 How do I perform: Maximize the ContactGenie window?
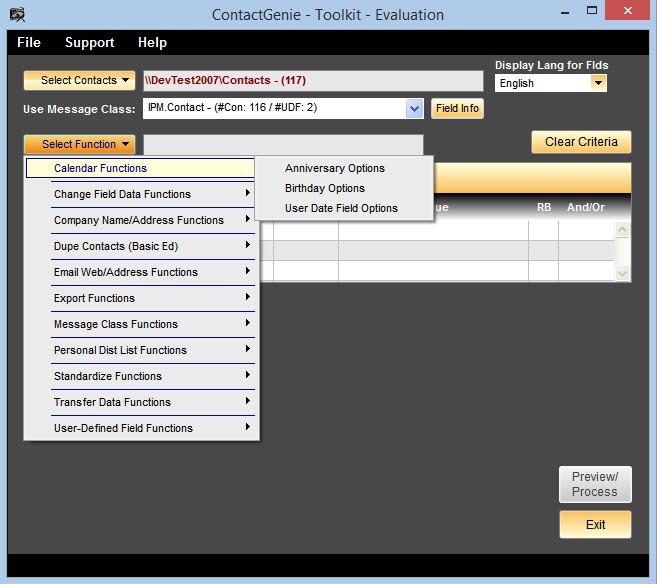[x=592, y=11]
